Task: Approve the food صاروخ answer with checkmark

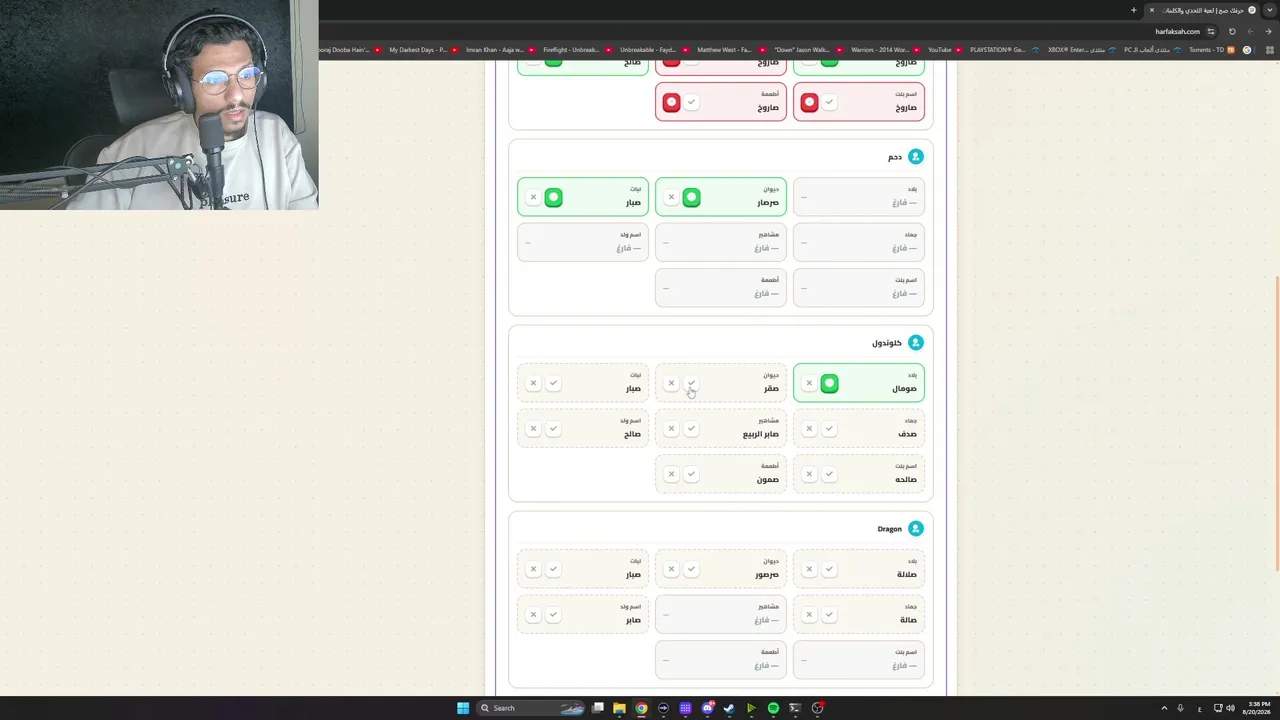Action: click(x=691, y=102)
